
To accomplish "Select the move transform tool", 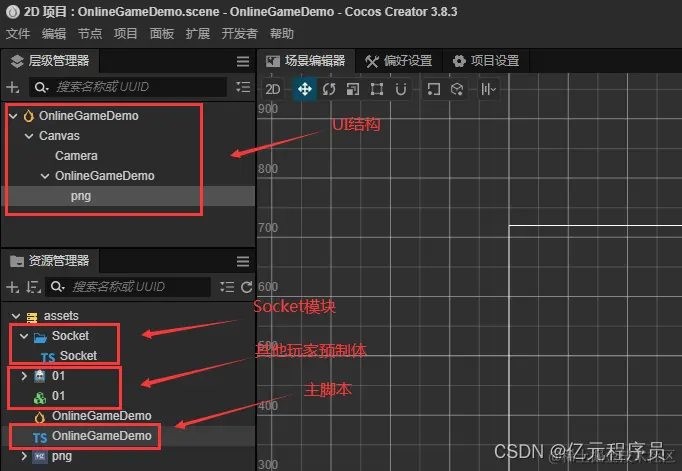I will coord(304,89).
